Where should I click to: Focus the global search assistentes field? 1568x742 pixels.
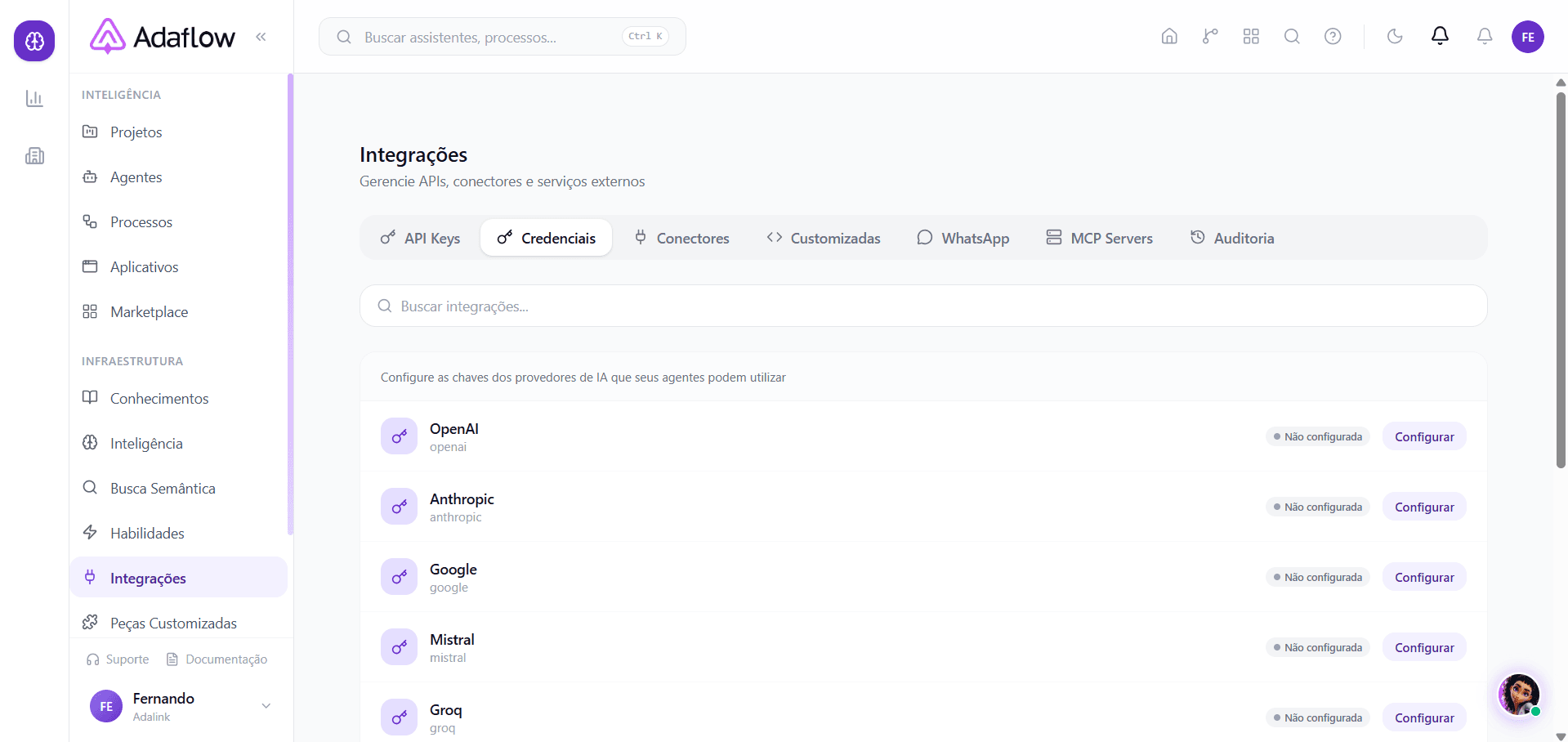point(502,37)
